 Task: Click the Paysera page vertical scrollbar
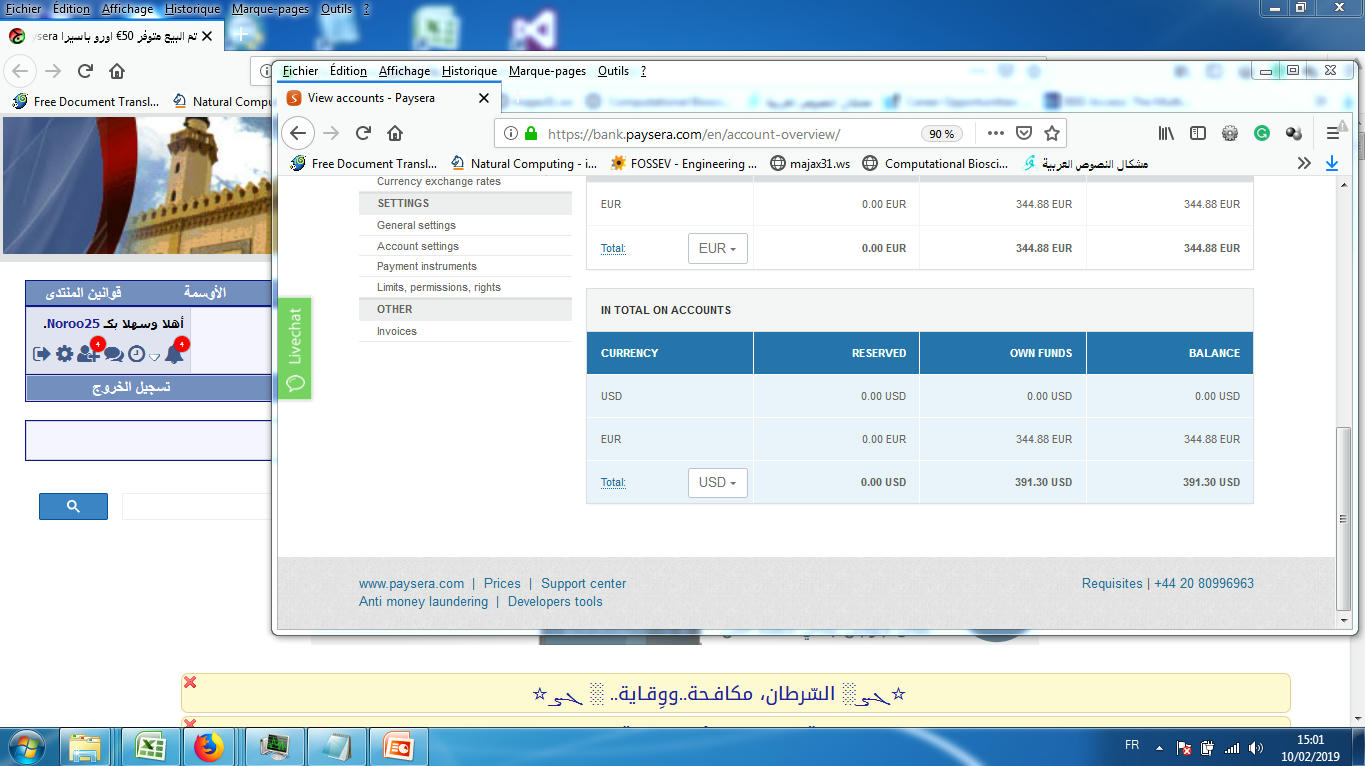point(1343,518)
